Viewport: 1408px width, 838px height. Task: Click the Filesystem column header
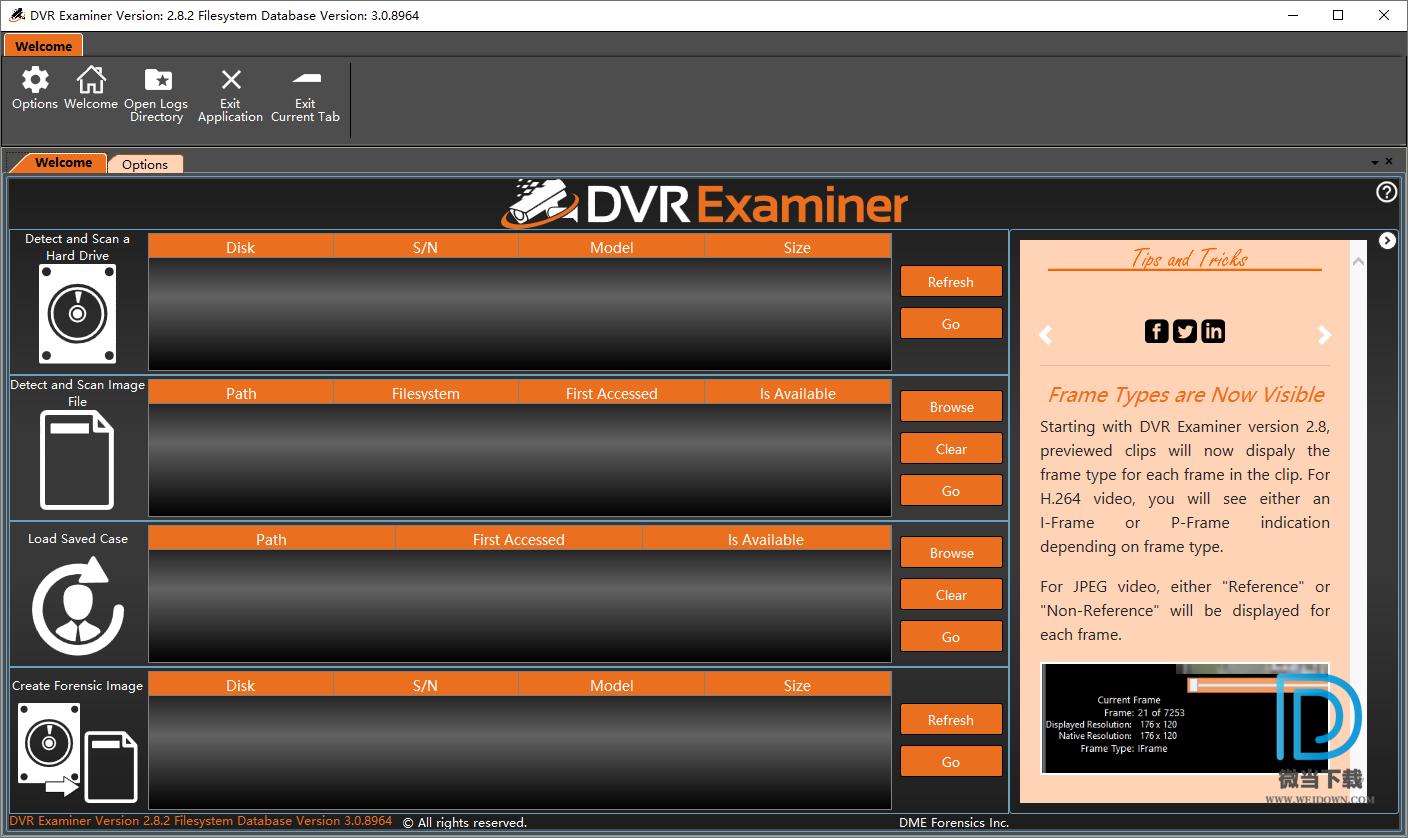426,393
